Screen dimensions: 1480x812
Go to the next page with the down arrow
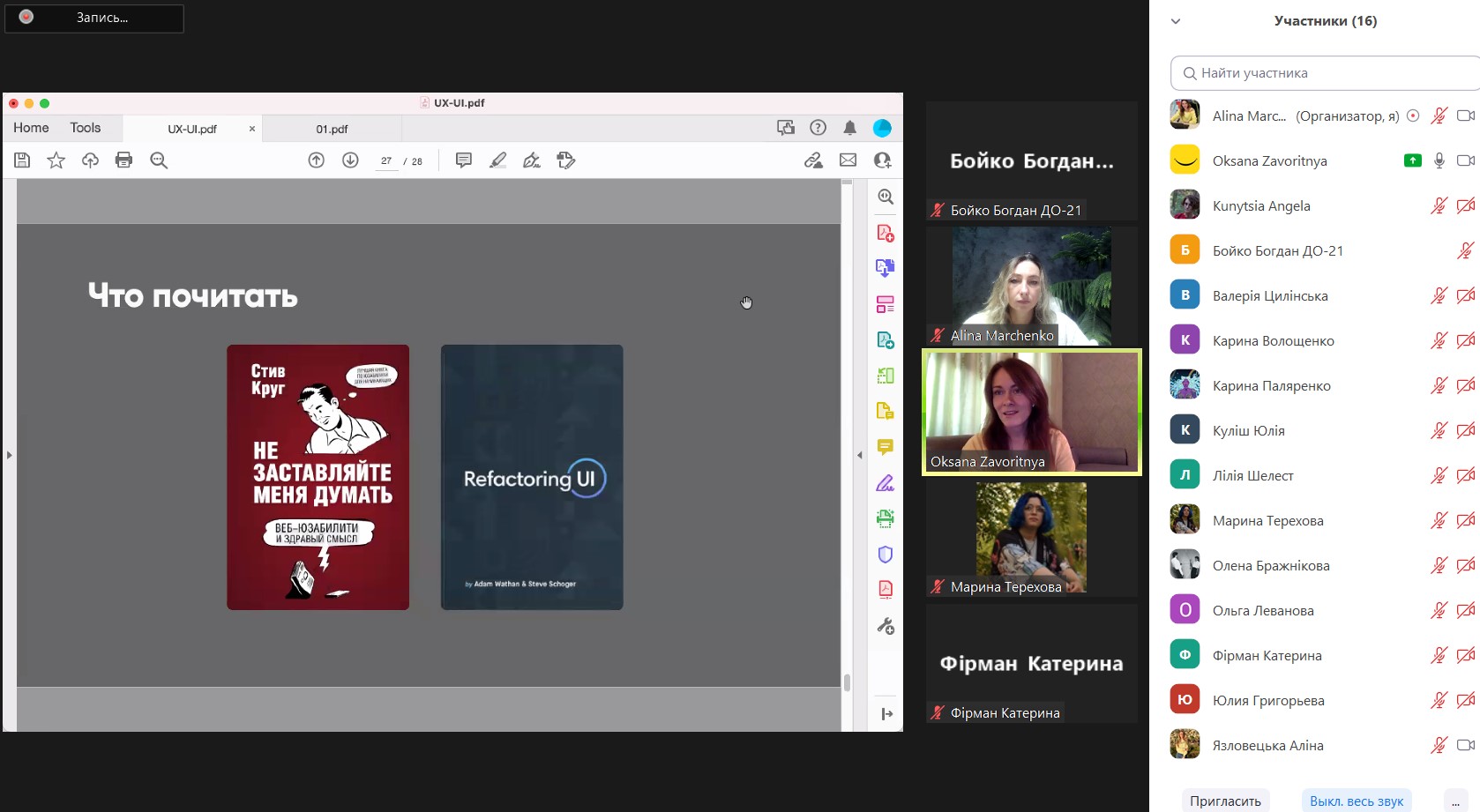coord(350,160)
